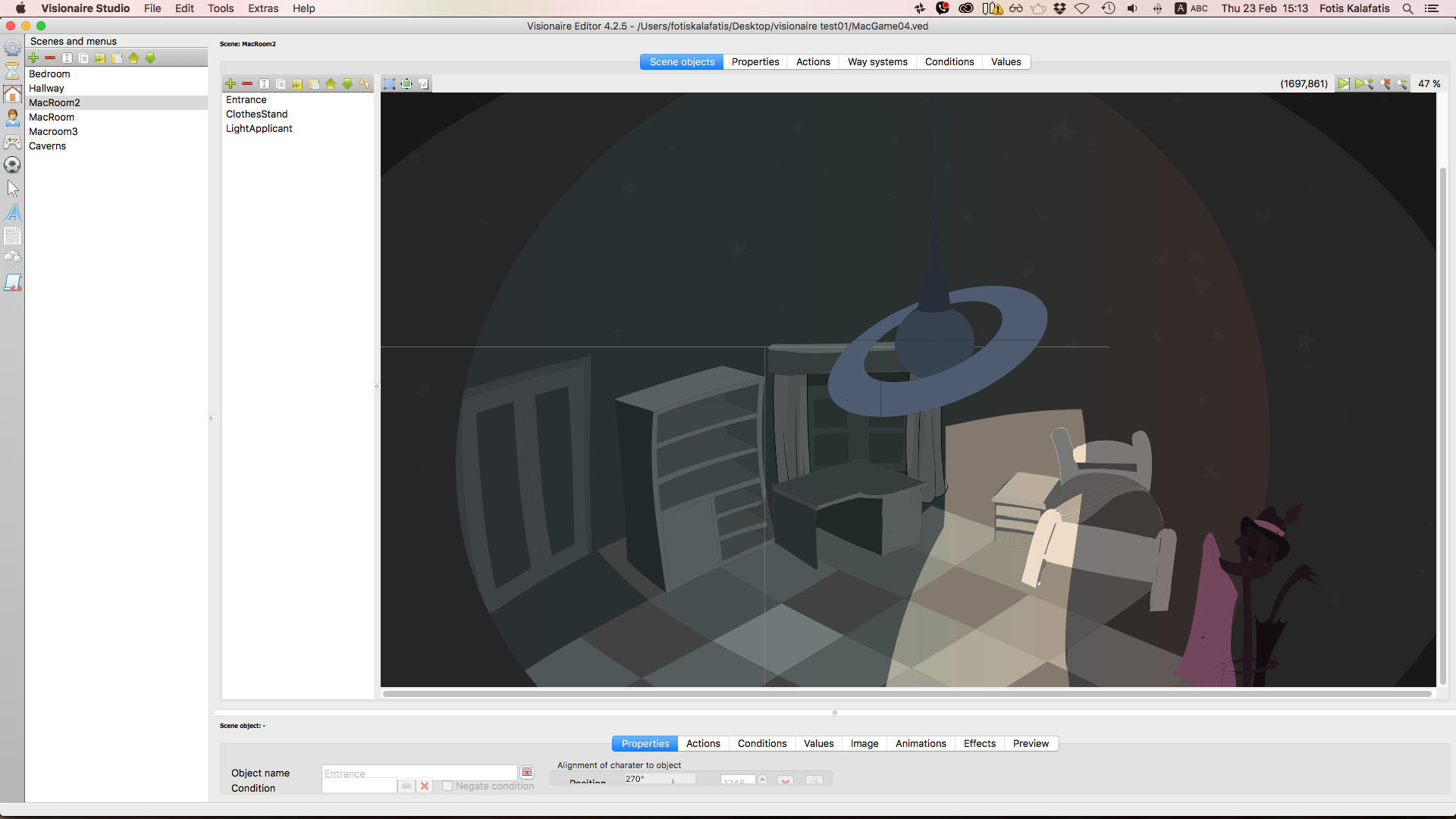Open the Cursors arrow section
The width and height of the screenshot is (1456, 819).
click(x=12, y=188)
